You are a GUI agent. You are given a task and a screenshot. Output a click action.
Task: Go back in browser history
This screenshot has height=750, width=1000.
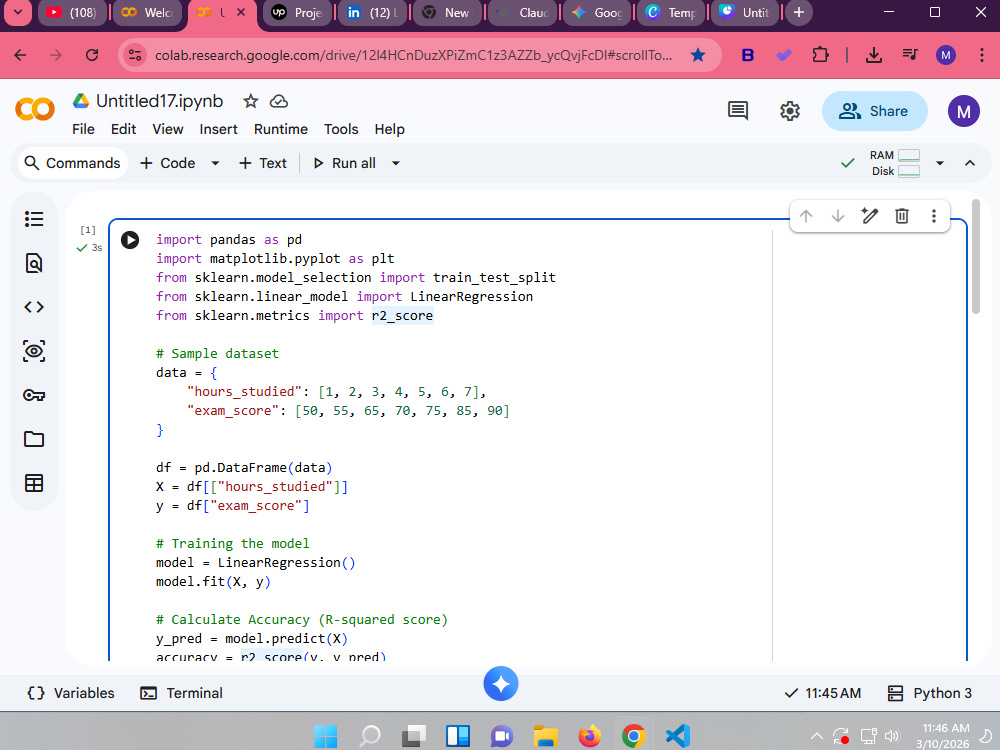pos(20,55)
